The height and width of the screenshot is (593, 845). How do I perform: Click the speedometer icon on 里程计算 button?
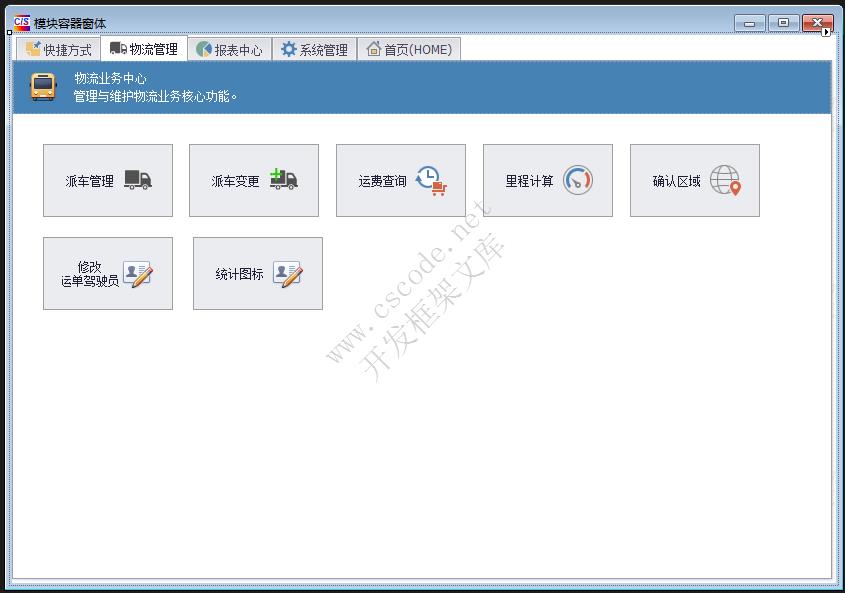pos(577,179)
